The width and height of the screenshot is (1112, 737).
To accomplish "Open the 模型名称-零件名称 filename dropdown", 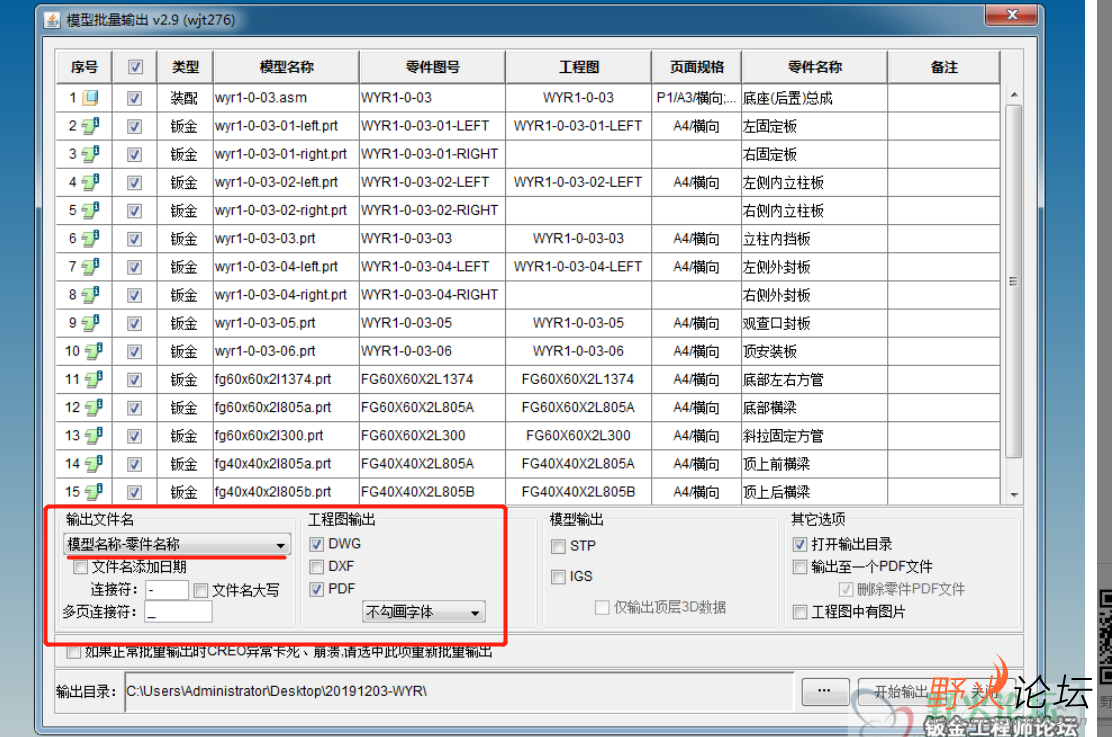I will [177, 544].
